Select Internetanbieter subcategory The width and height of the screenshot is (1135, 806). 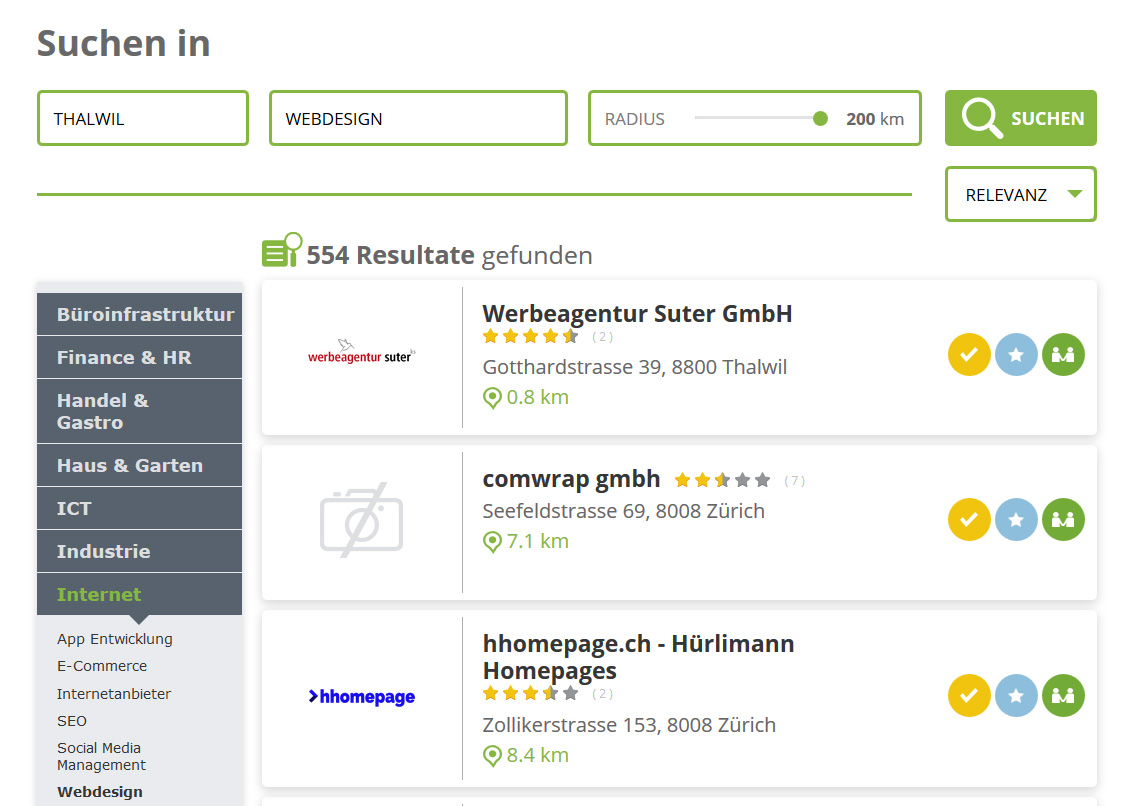point(114,694)
